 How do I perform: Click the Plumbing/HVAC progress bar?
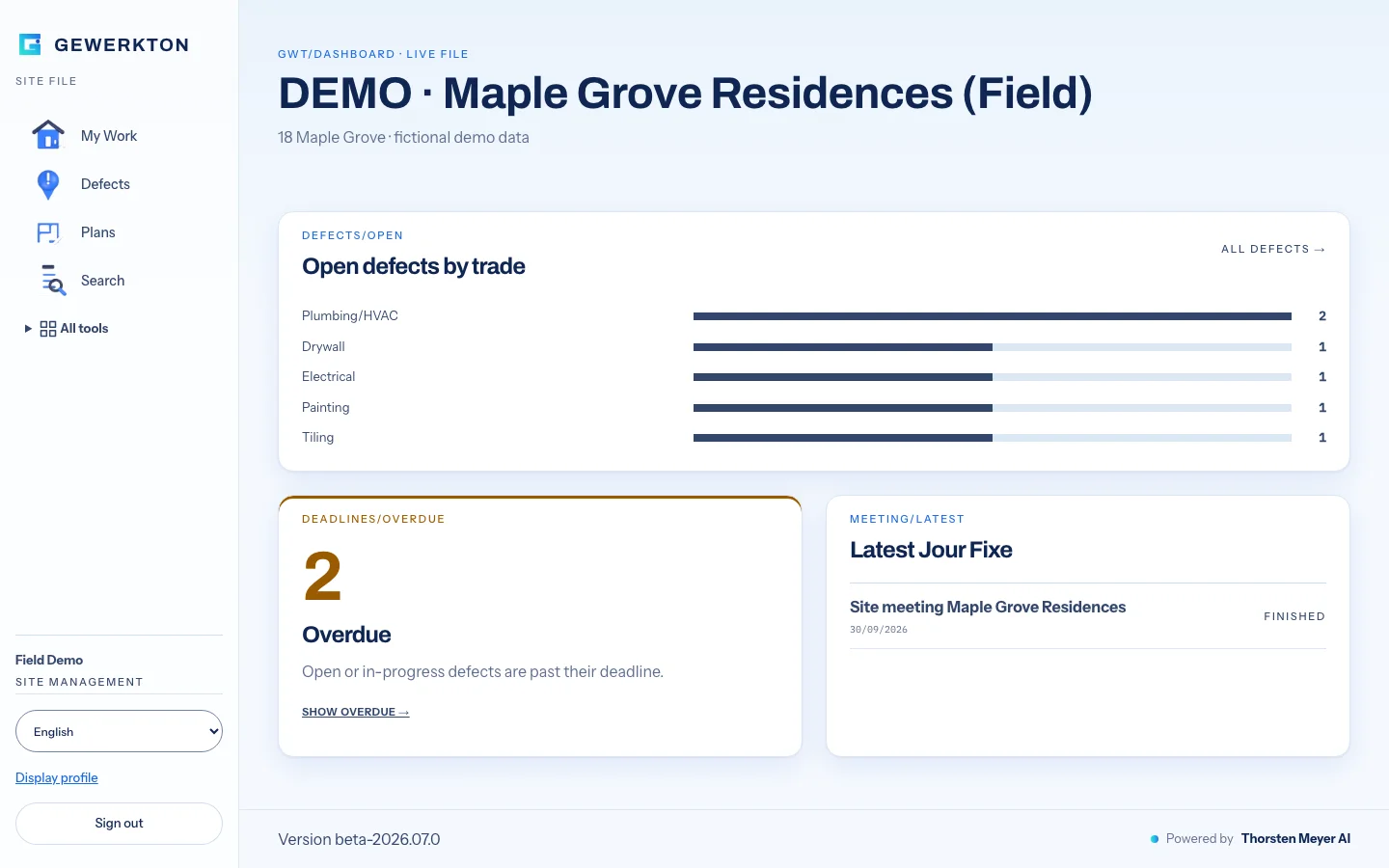click(x=993, y=316)
